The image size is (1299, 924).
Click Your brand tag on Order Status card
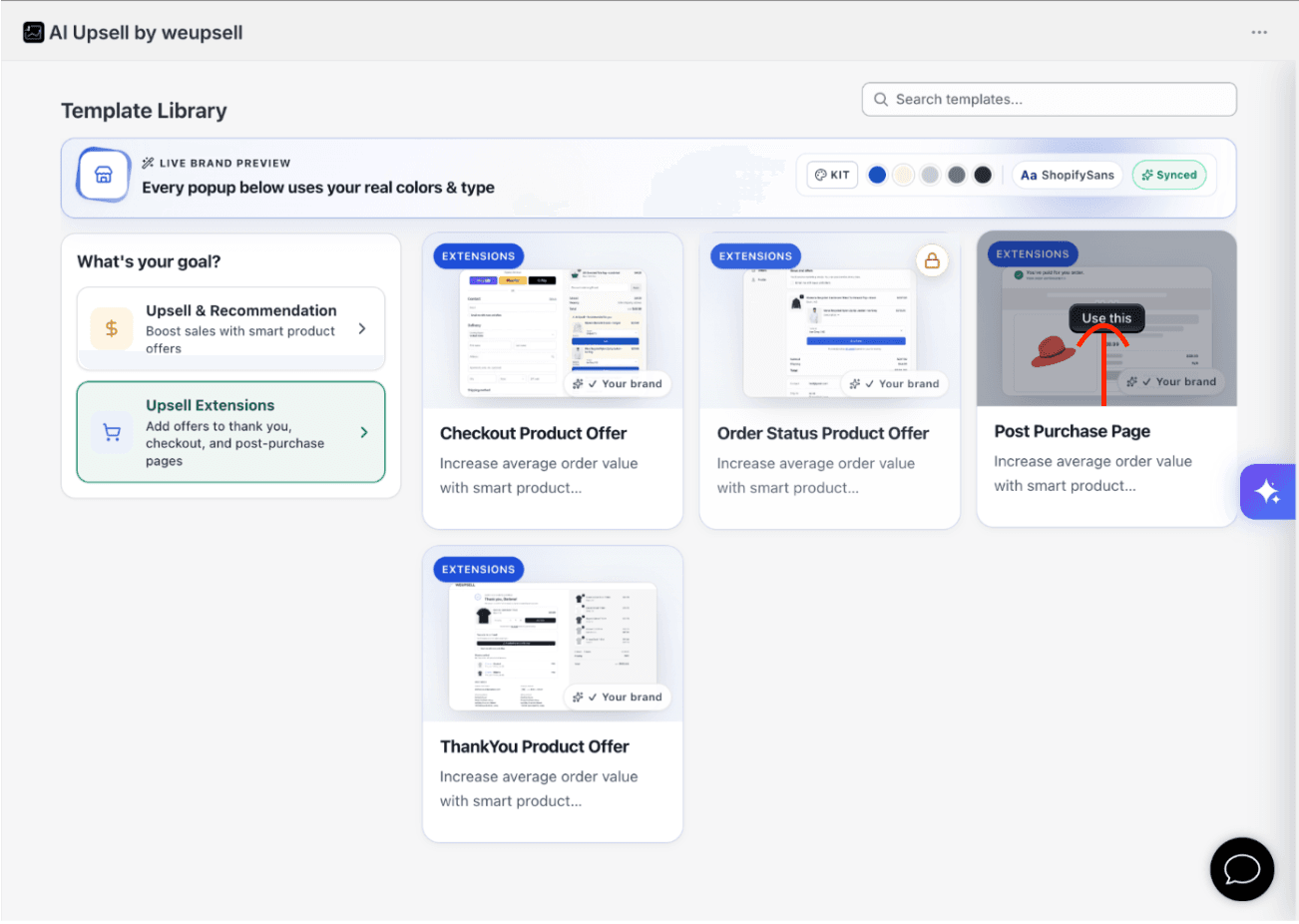point(895,383)
